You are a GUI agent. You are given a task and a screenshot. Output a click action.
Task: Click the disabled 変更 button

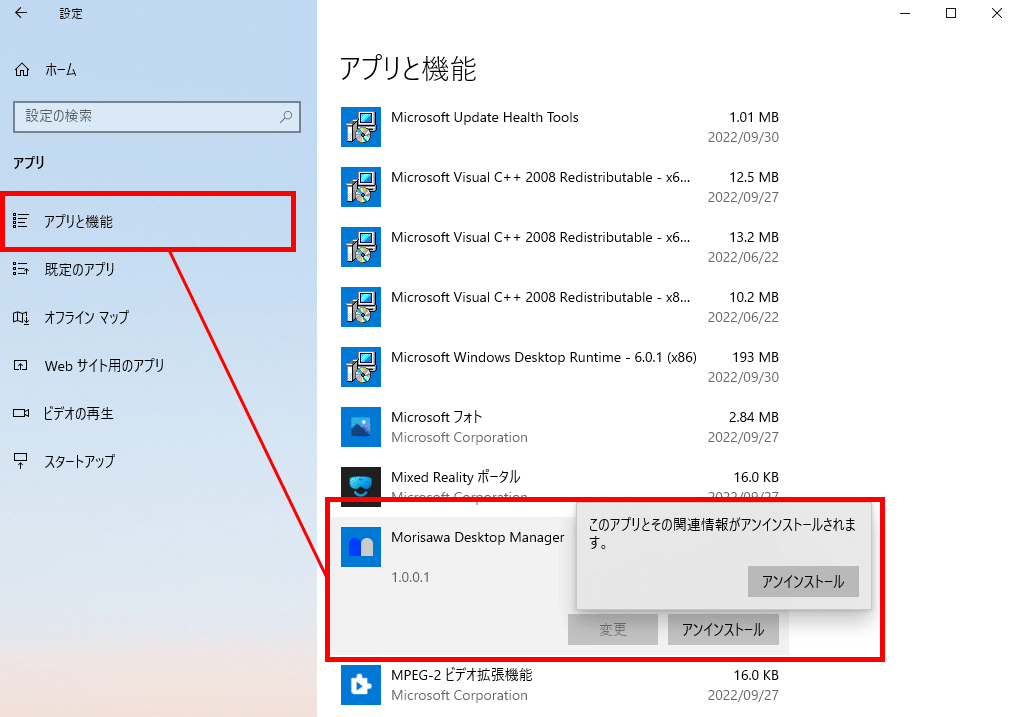(x=612, y=630)
